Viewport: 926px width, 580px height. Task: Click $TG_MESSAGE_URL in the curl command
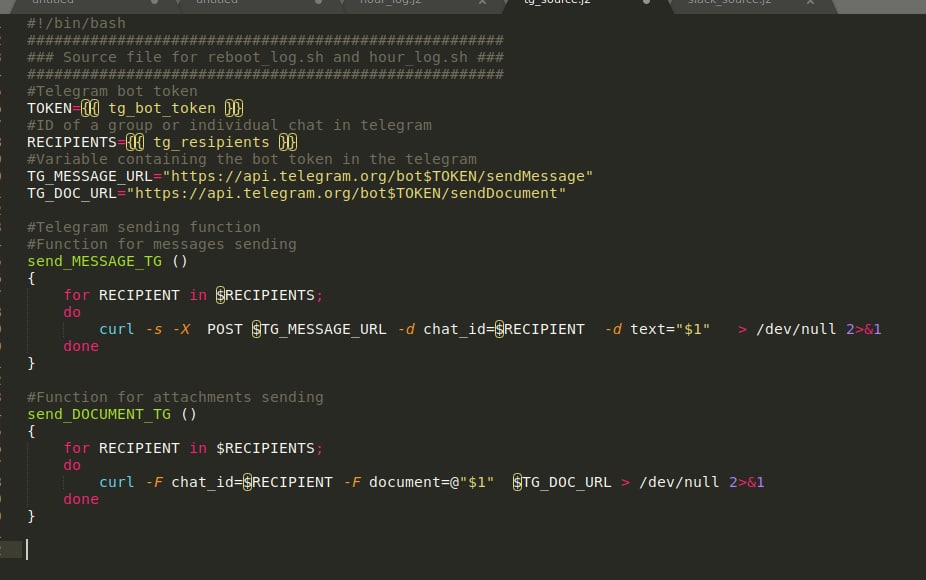tap(319, 330)
